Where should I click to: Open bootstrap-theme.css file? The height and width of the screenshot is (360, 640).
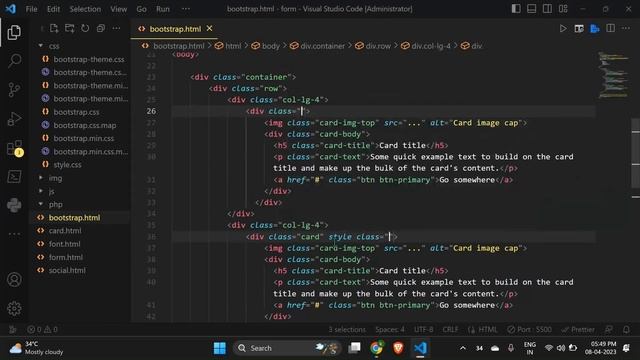click(89, 59)
